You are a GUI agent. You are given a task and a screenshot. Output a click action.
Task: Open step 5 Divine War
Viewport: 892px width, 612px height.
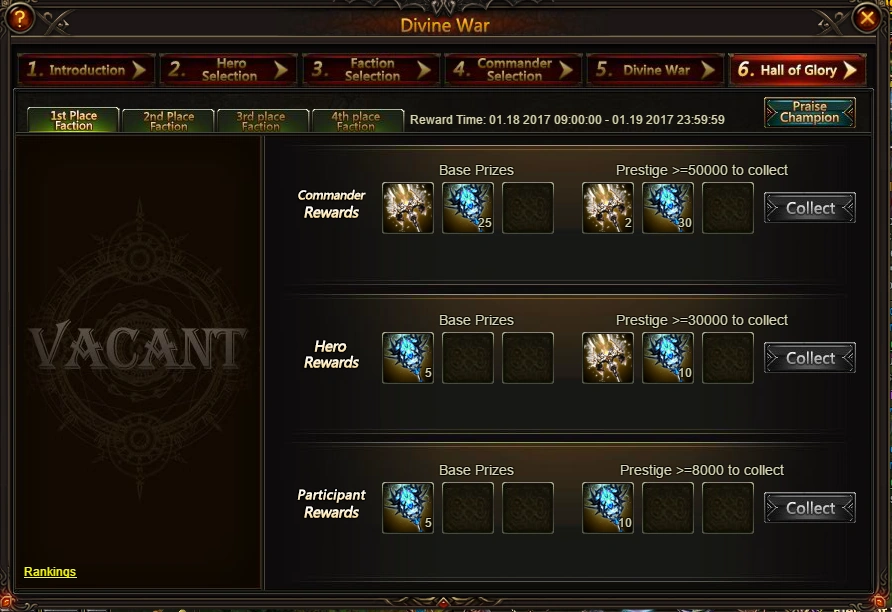655,70
